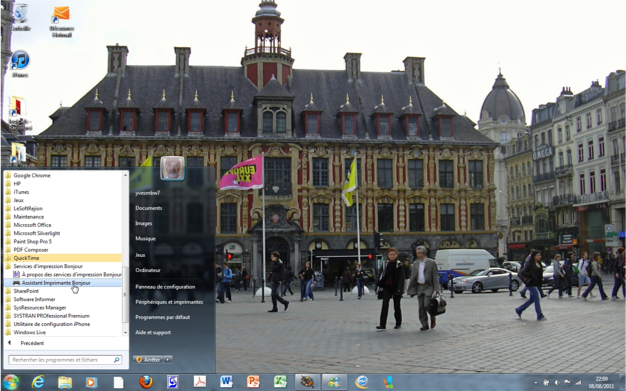Open Musique from Start menu
The width and height of the screenshot is (626, 391).
pos(145,238)
